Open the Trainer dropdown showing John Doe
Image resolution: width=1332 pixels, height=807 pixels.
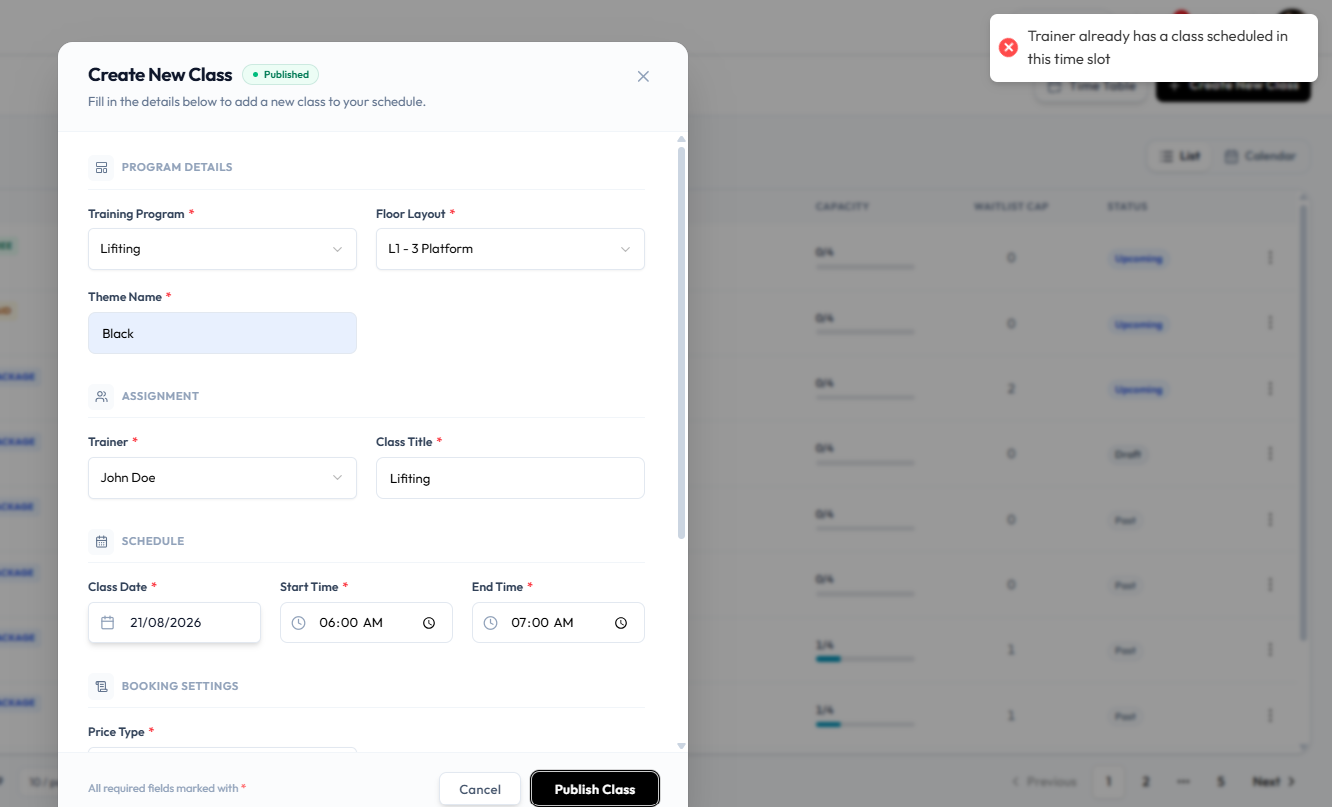222,478
